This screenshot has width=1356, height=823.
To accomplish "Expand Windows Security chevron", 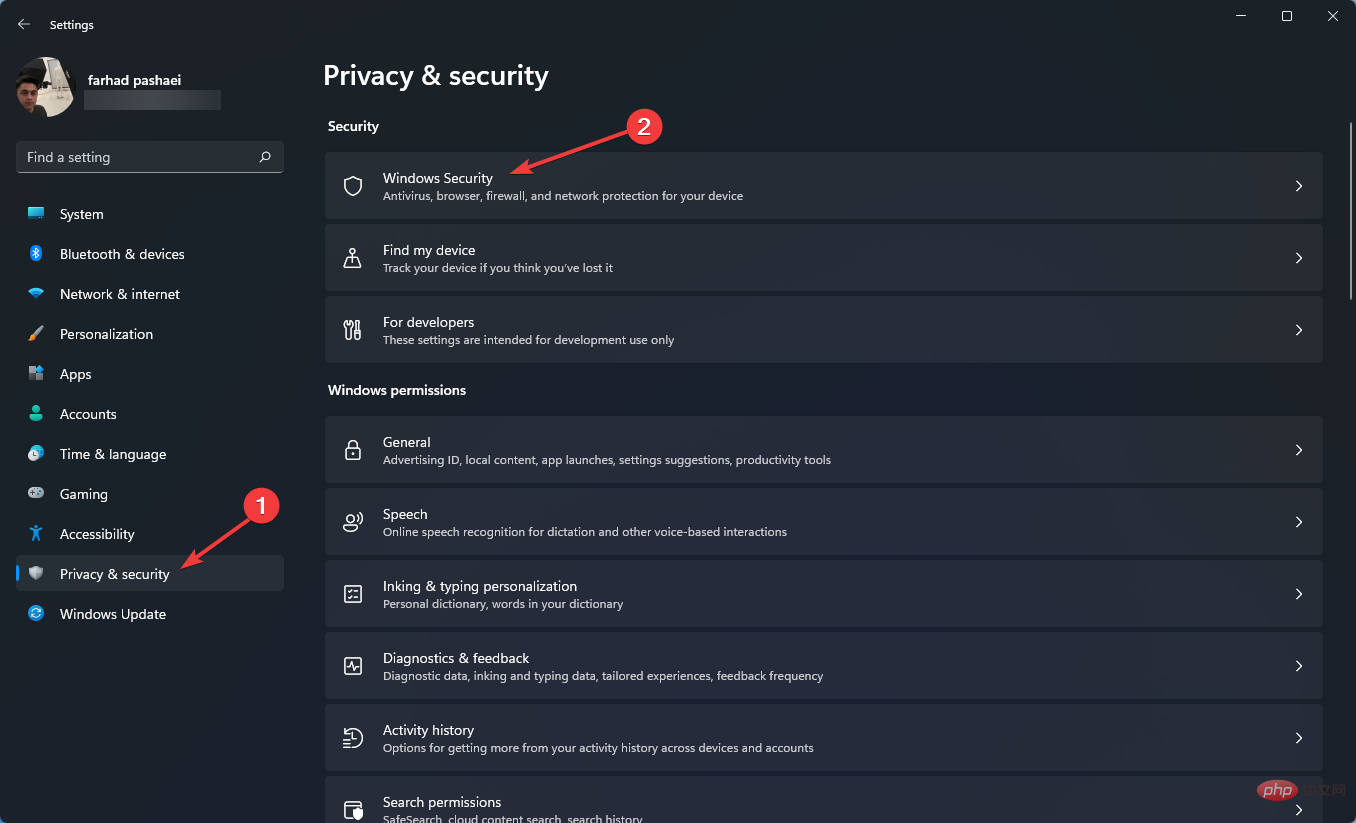I will (1299, 186).
